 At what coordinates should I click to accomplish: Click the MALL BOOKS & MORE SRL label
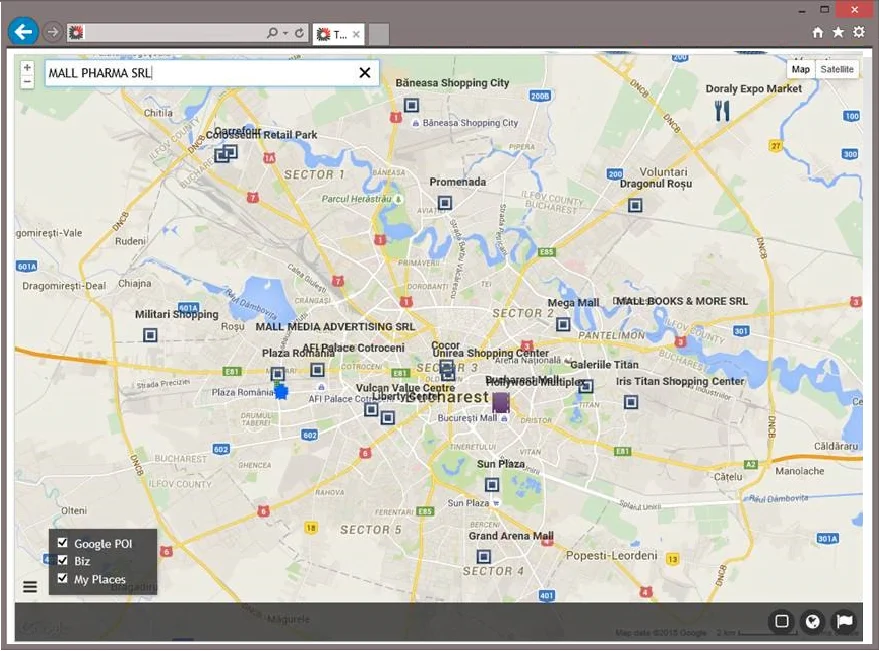point(682,301)
